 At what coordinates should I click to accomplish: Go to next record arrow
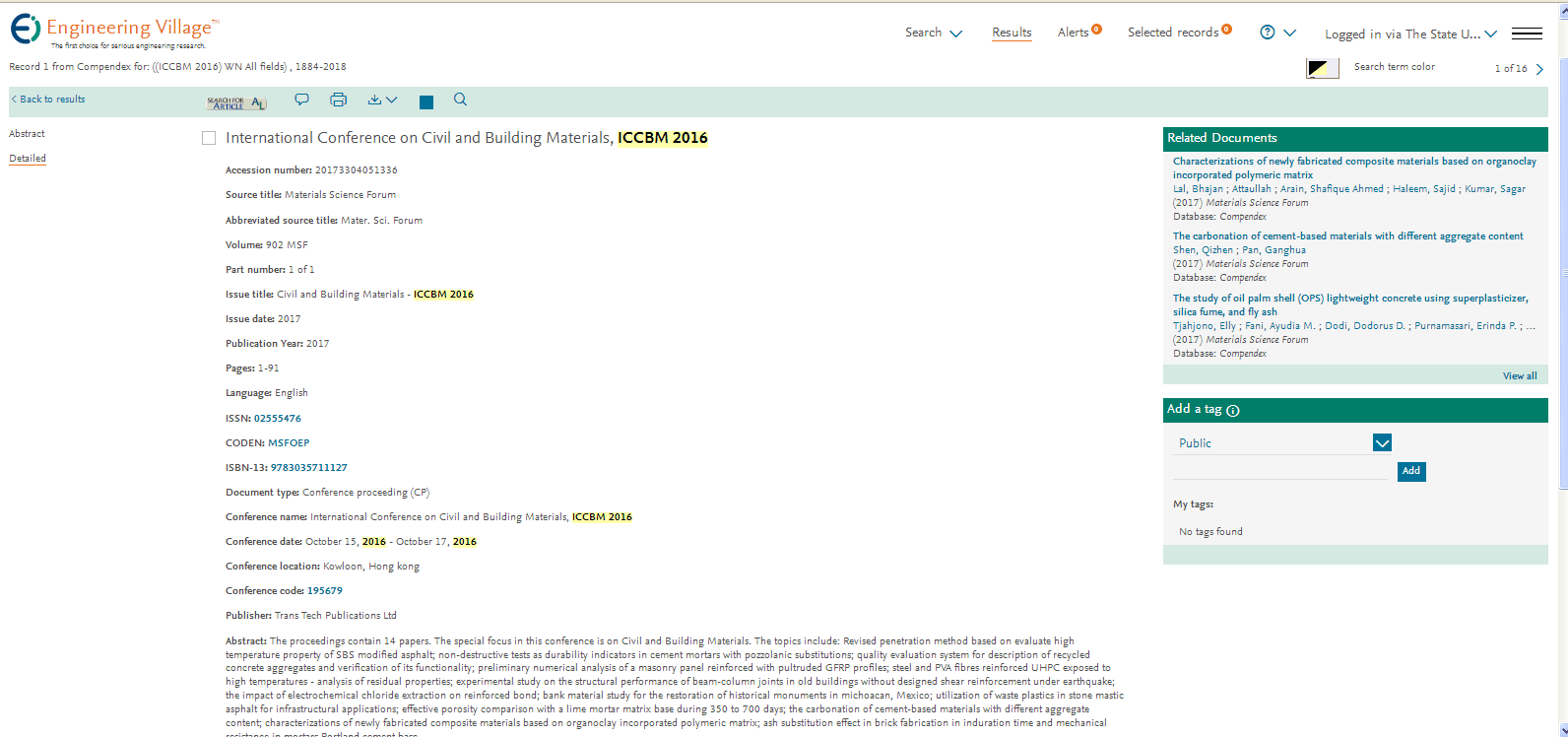pos(1539,69)
